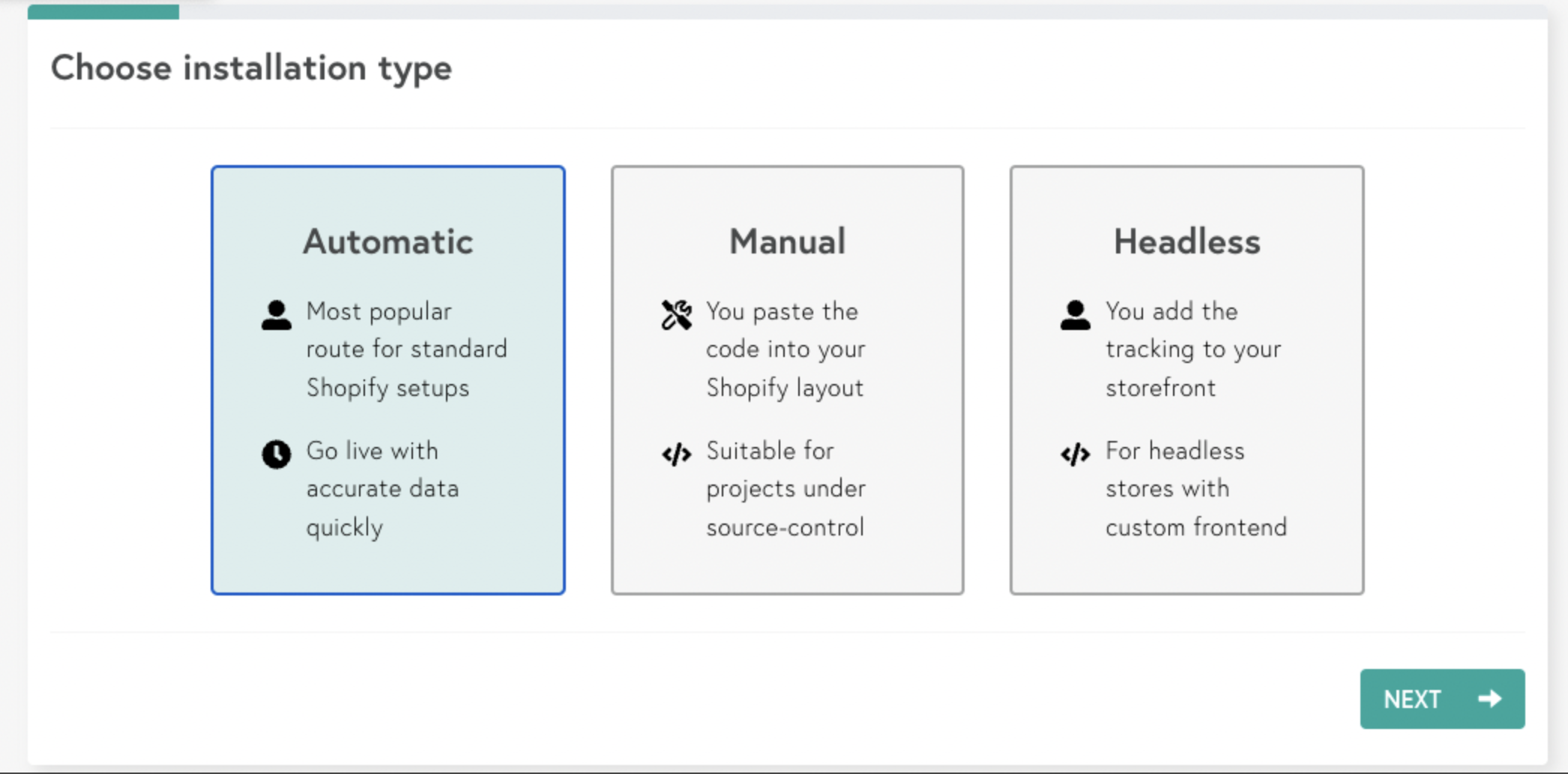Select the Manual installation card

[x=787, y=380]
